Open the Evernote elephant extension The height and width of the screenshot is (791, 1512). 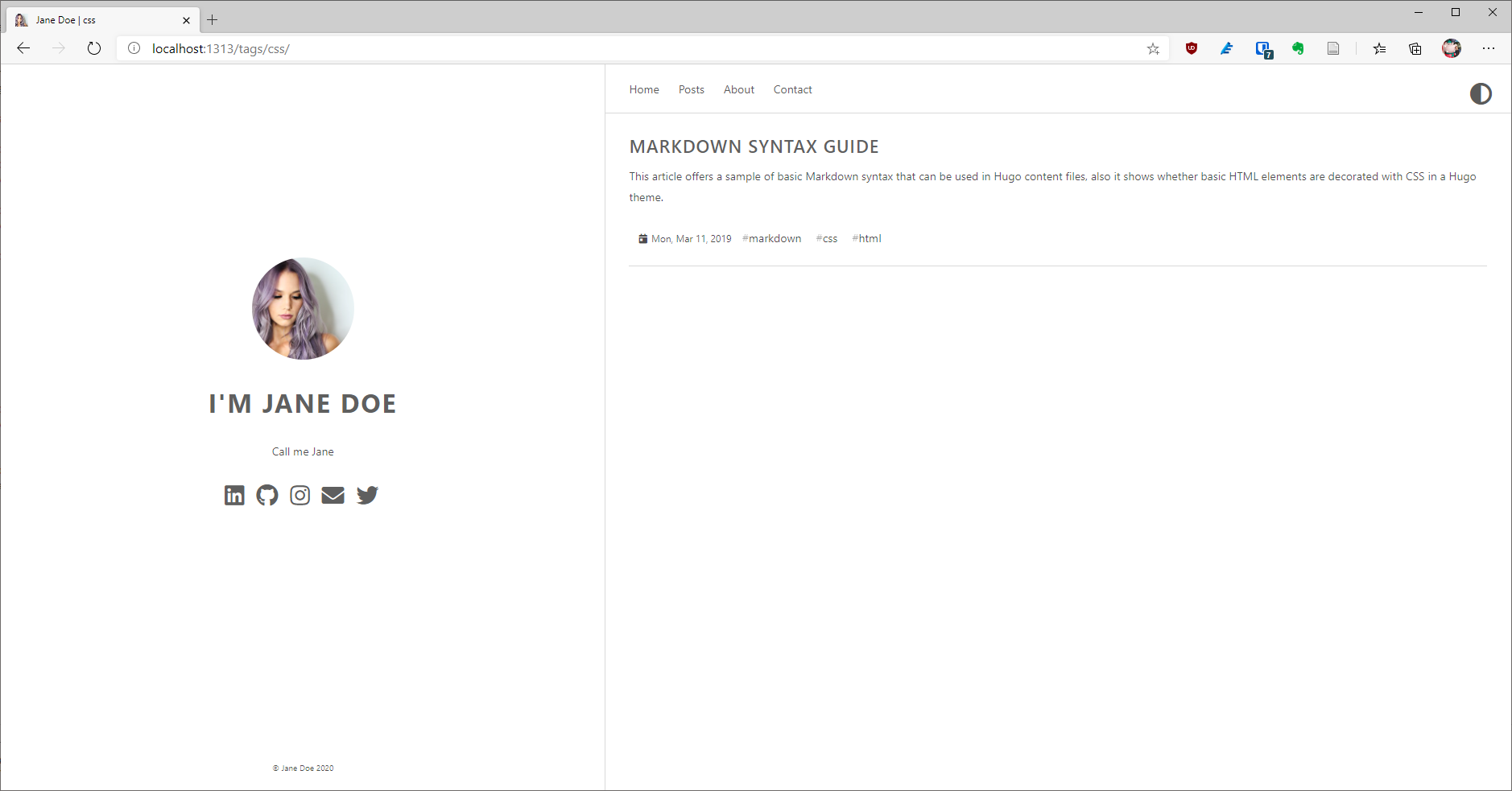[x=1298, y=48]
